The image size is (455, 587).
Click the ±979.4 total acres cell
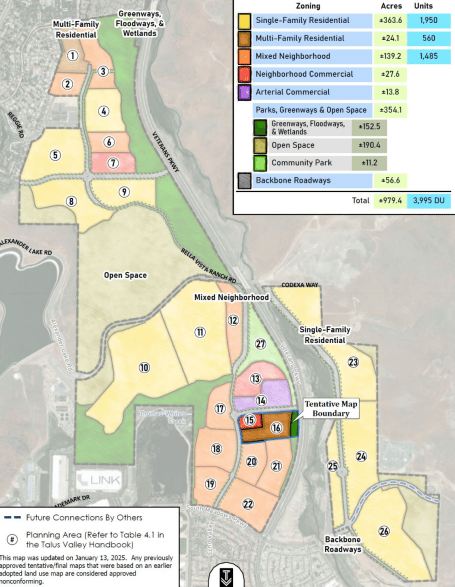click(x=390, y=201)
